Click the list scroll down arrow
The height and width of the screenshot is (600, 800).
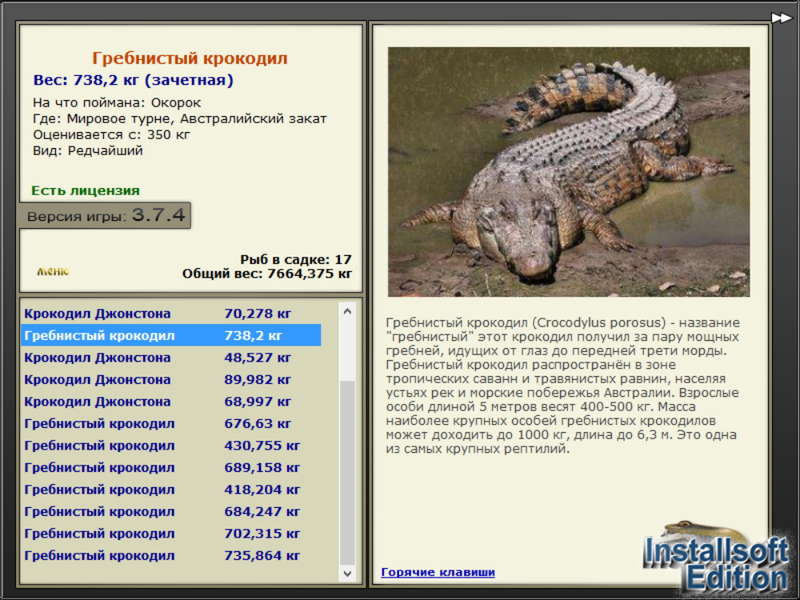click(x=347, y=573)
